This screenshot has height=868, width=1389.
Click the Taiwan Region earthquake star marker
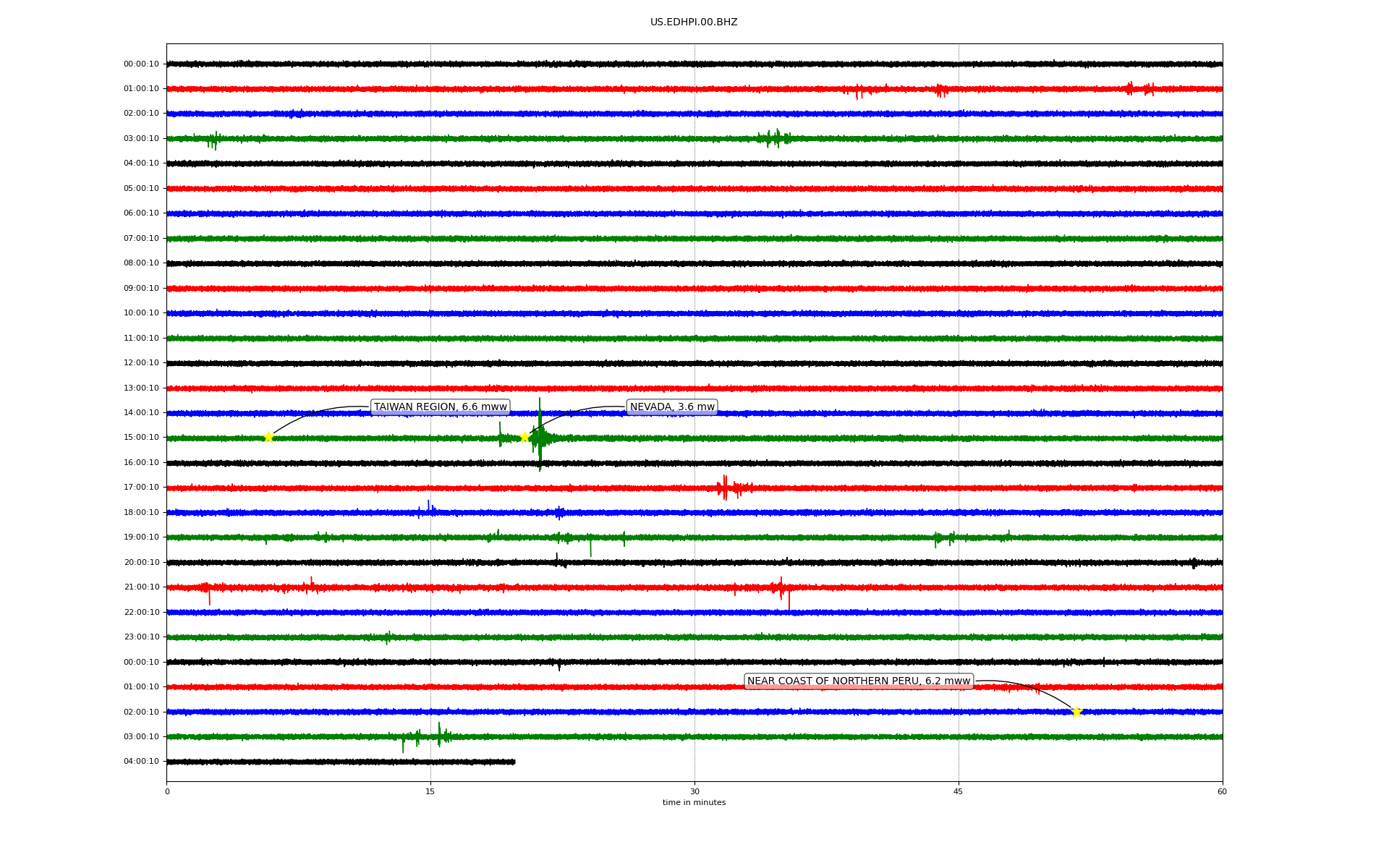(x=268, y=437)
